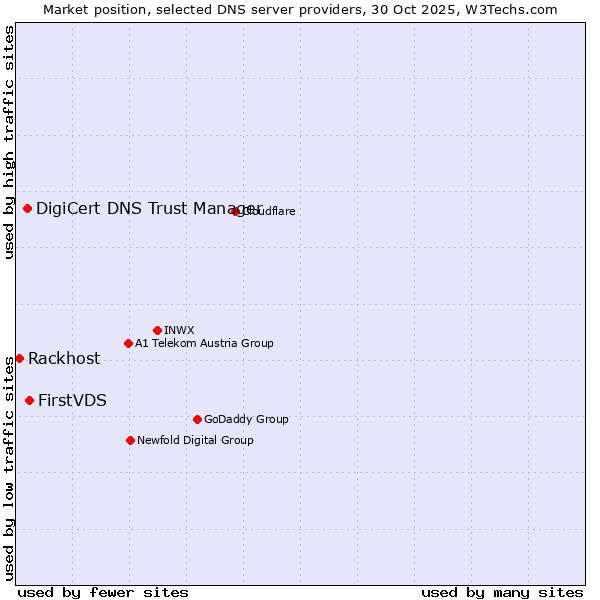The image size is (600, 600).
Task: Click the Rackhost red data point
Action: coord(19,358)
